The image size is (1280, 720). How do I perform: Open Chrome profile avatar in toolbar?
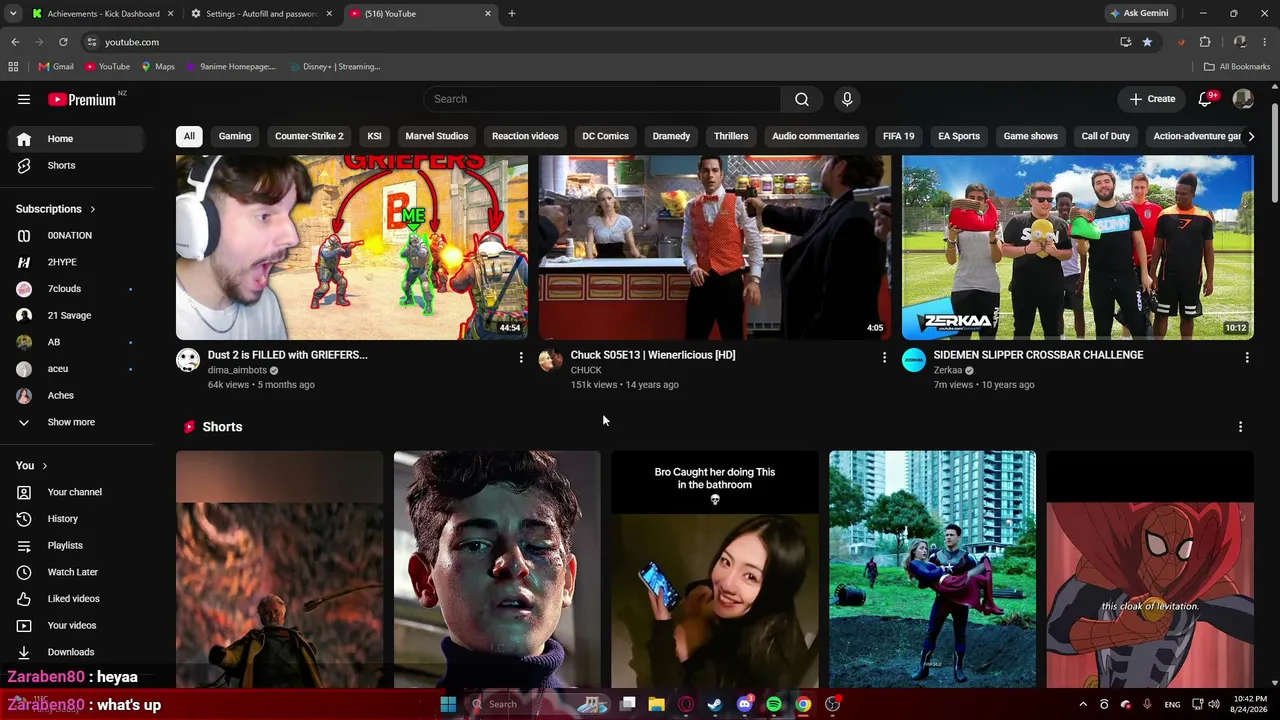(1240, 42)
